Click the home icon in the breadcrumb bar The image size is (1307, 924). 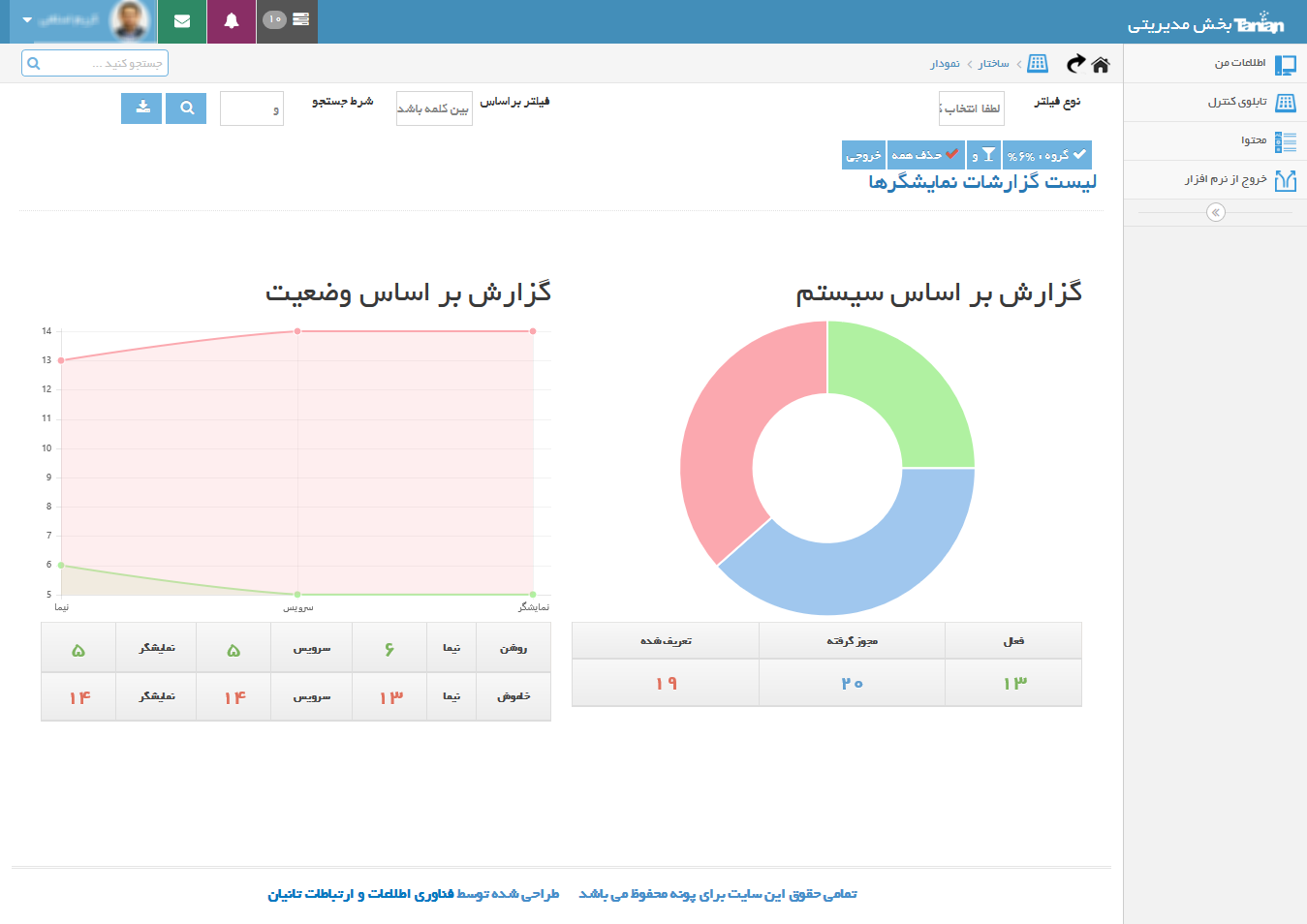click(1100, 65)
